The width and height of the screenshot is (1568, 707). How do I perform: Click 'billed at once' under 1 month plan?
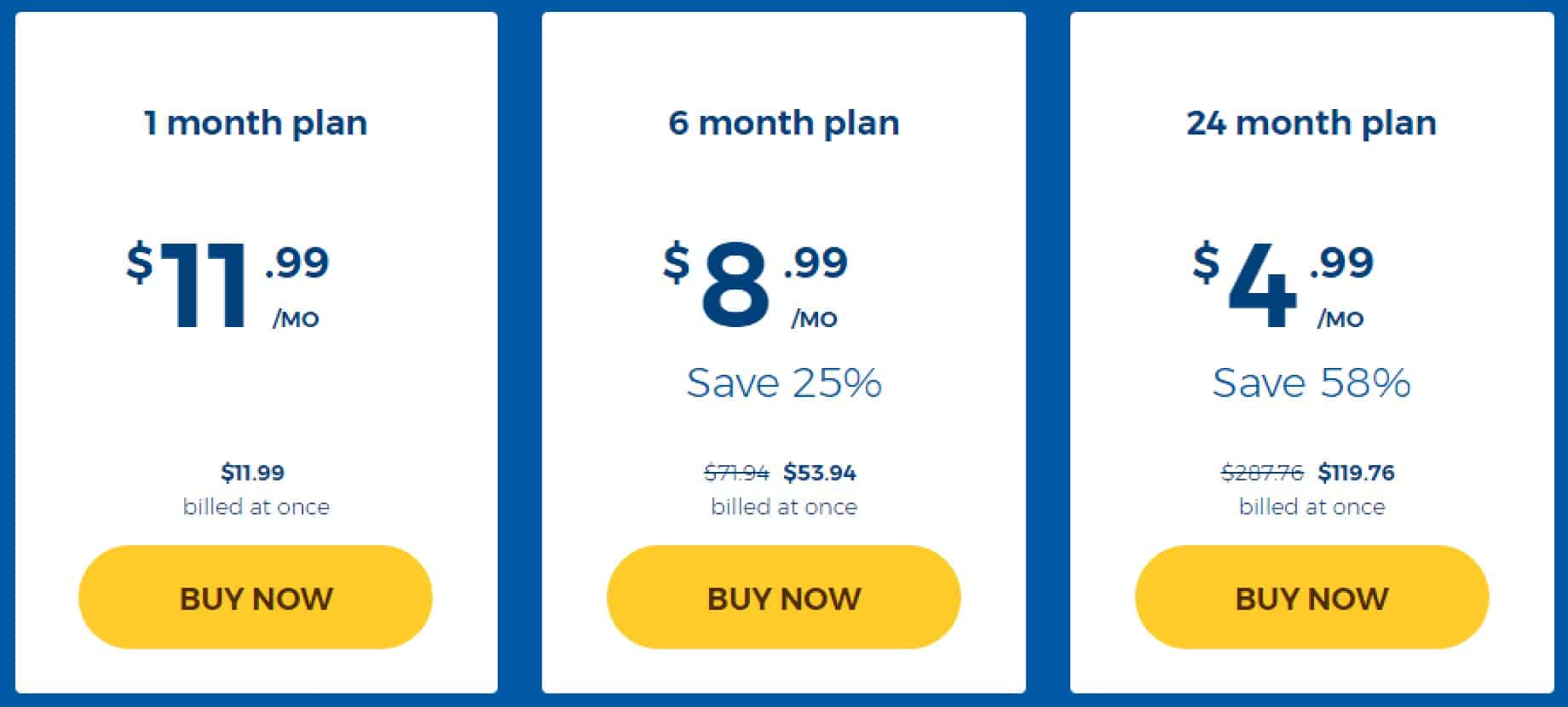pos(257,507)
